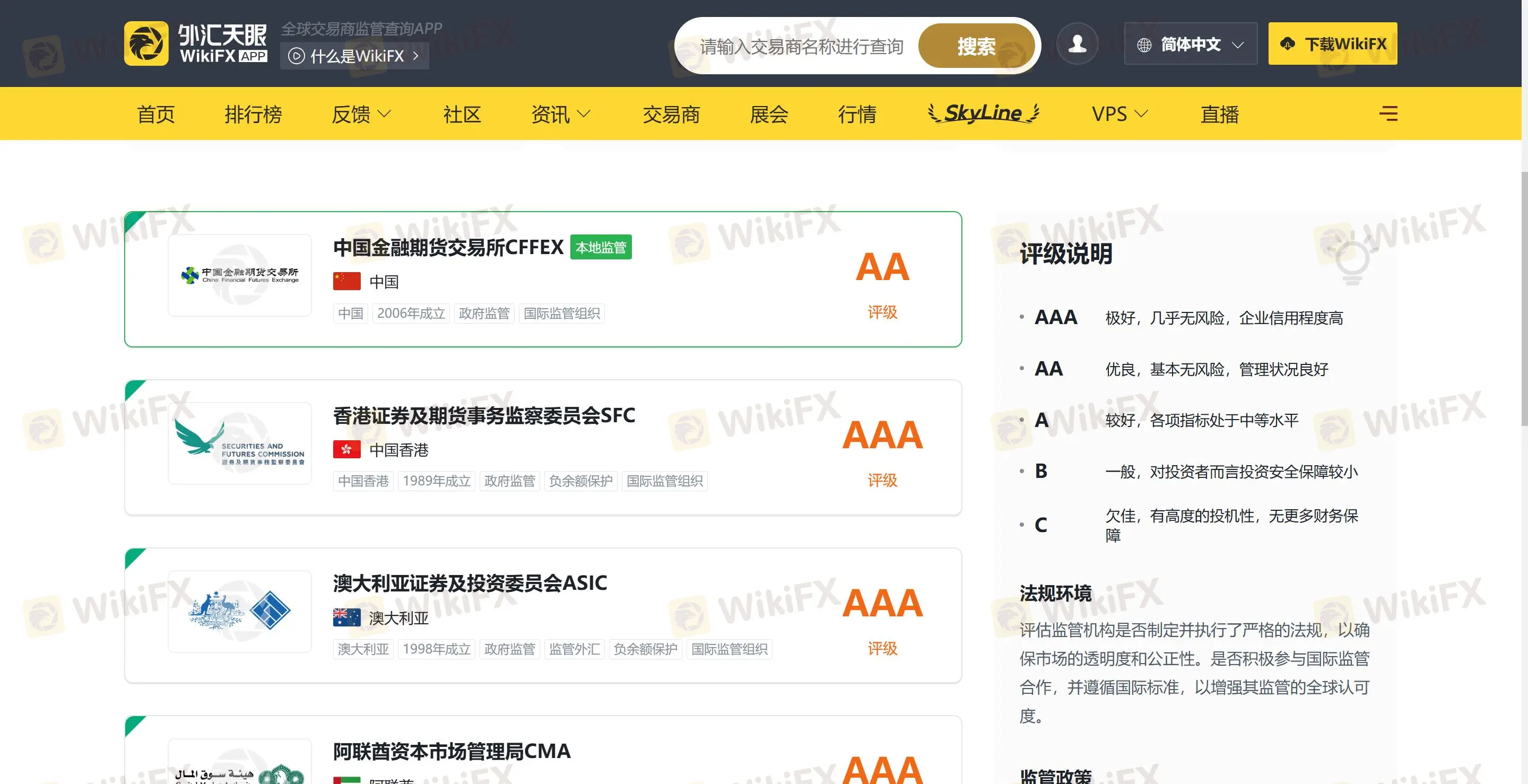Open the SkyLine nav item
The height and width of the screenshot is (784, 1528).
click(x=984, y=112)
